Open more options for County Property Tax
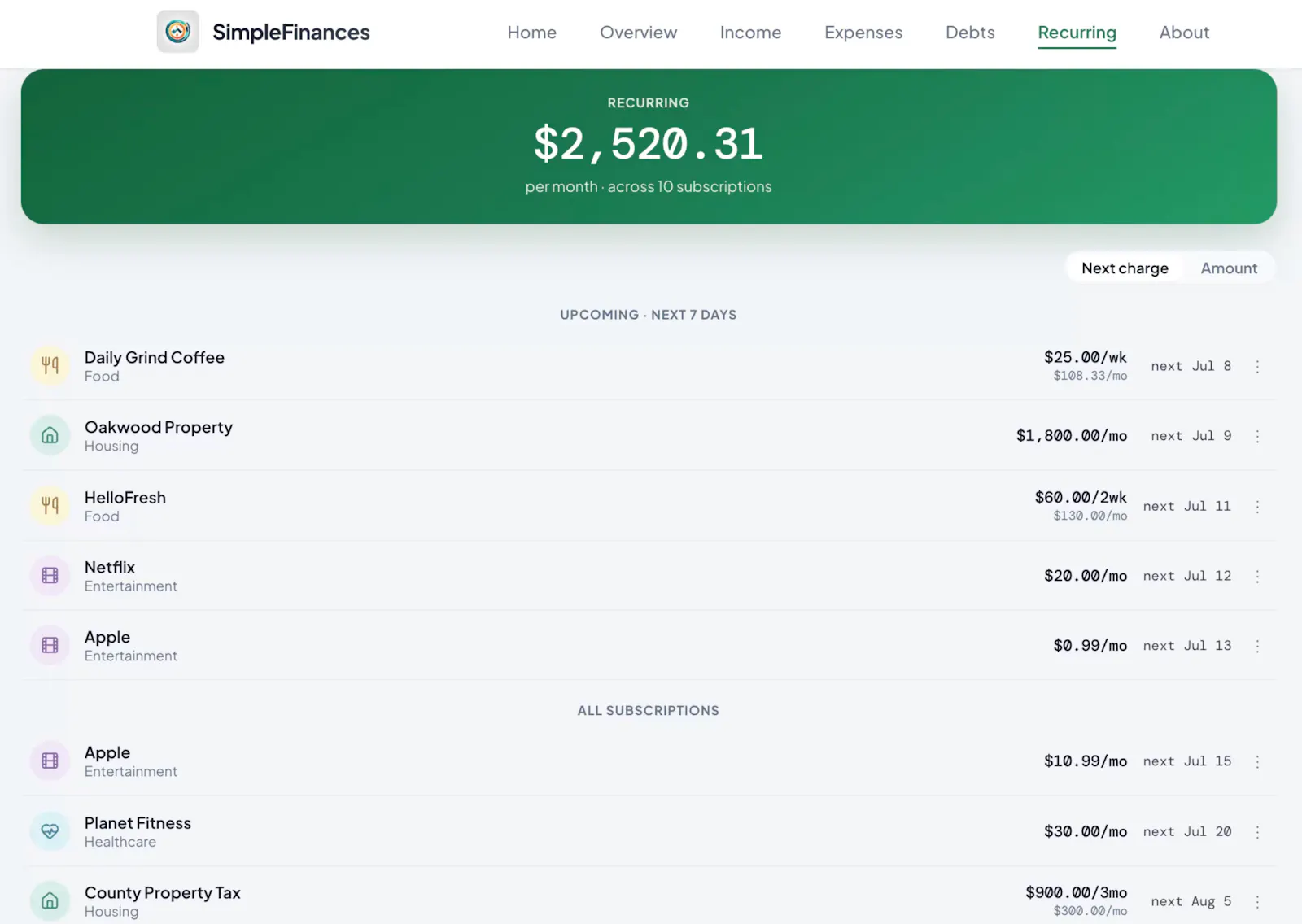Screen dimensions: 1302x924 [1257, 901]
